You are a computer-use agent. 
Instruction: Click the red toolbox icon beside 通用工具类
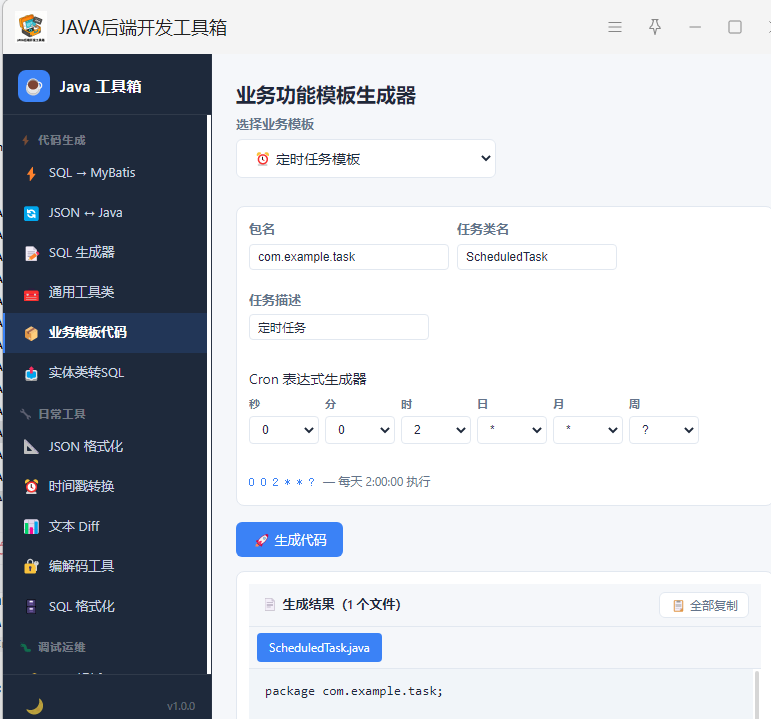(x=31, y=293)
